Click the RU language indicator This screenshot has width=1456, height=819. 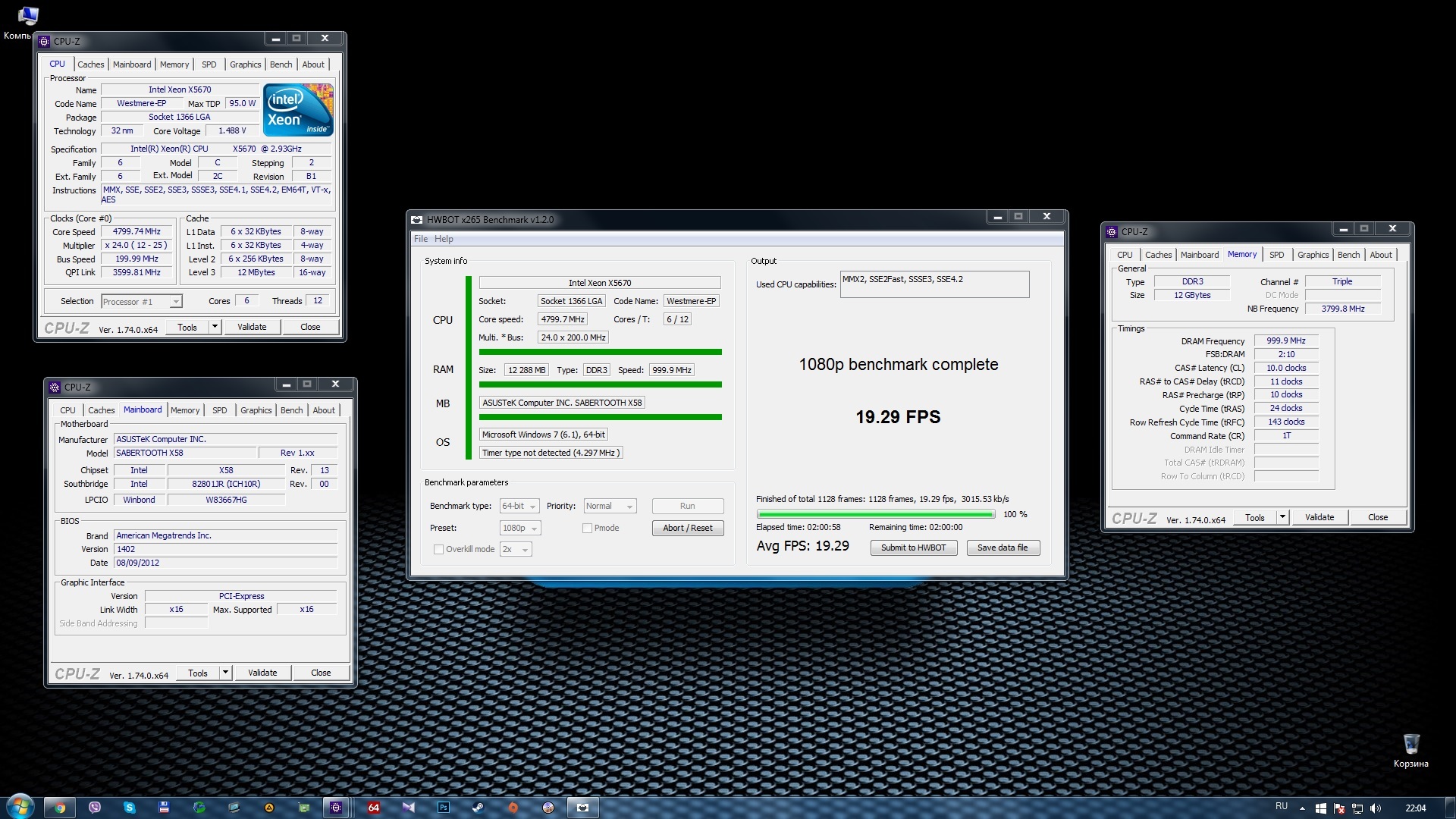point(1282,807)
